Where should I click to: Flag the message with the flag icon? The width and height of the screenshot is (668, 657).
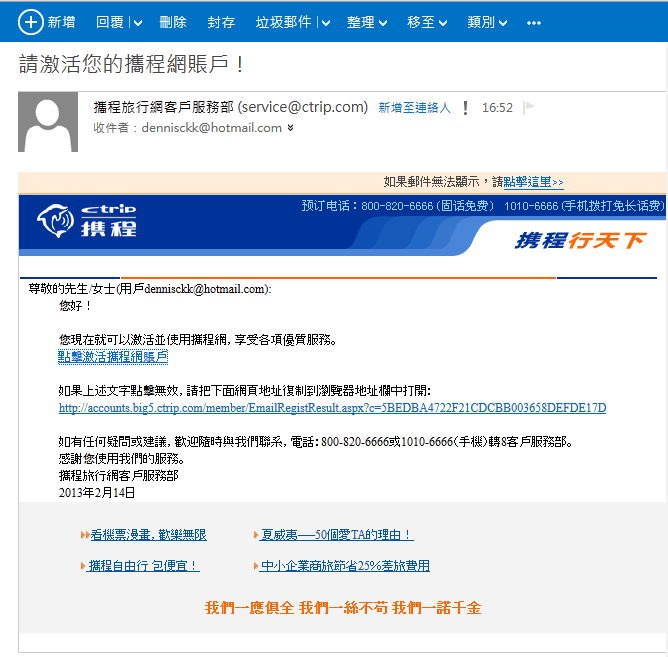pyautogui.click(x=529, y=107)
